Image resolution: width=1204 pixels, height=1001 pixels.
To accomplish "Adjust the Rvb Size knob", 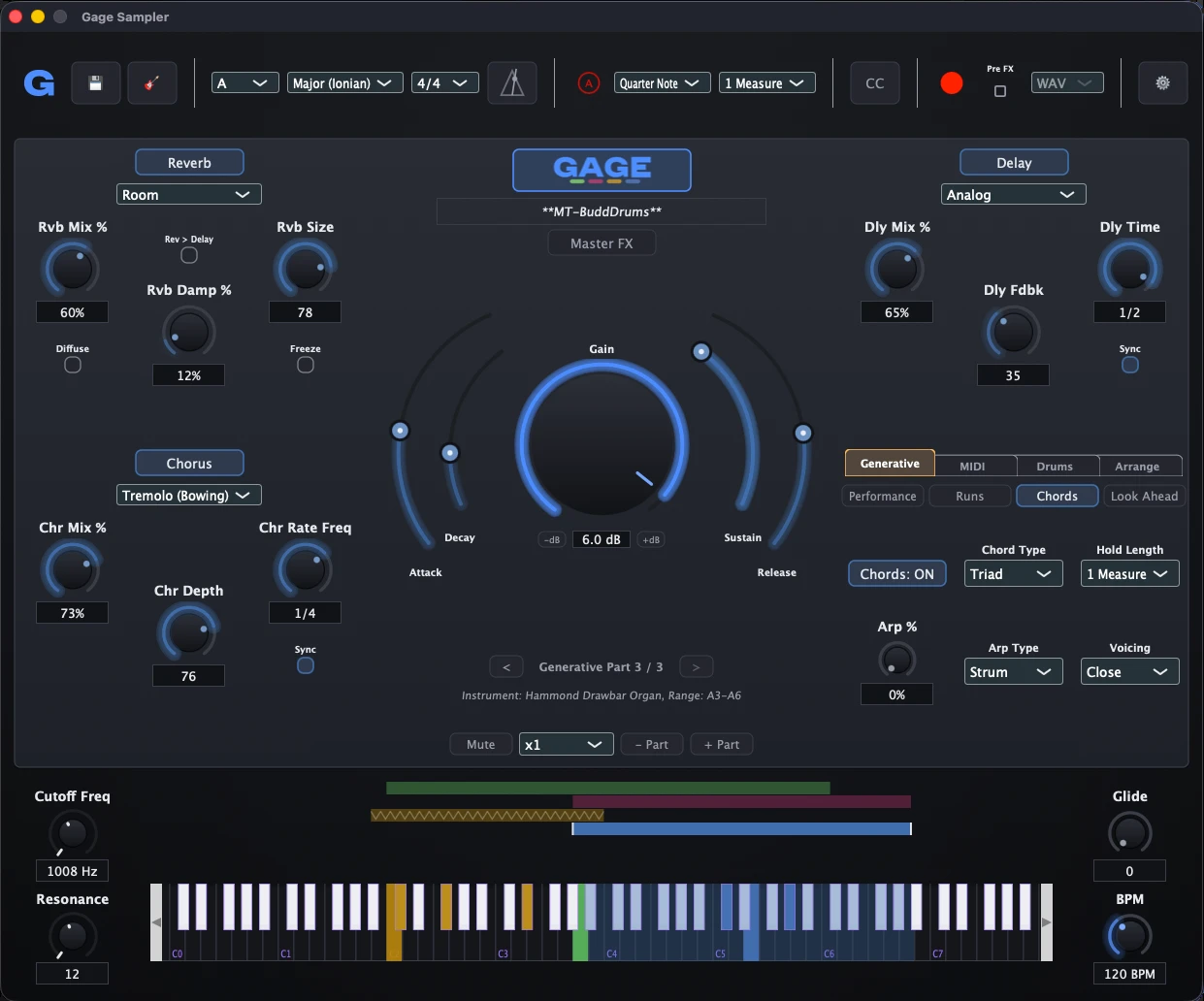I will tap(305, 269).
